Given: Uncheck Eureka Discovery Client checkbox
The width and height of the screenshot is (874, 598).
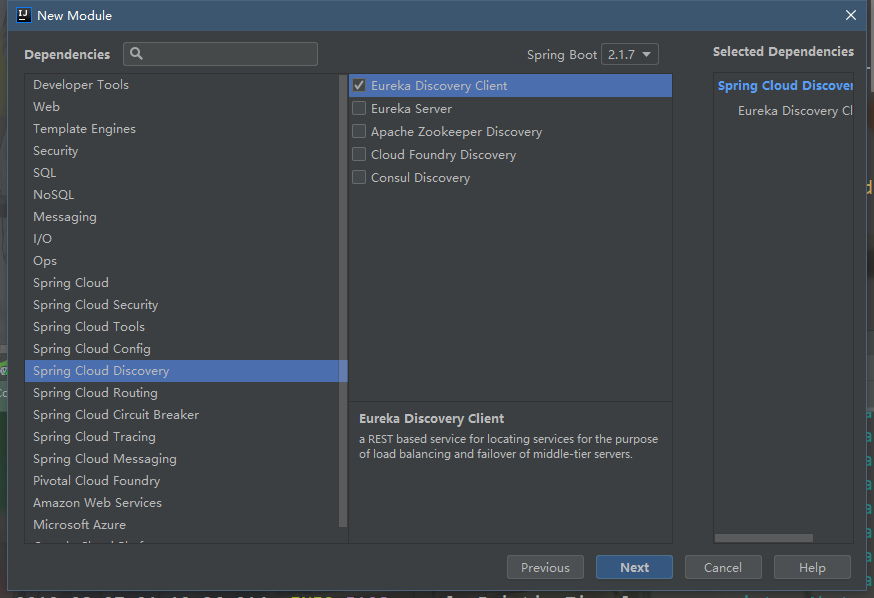Looking at the screenshot, I should (x=359, y=85).
